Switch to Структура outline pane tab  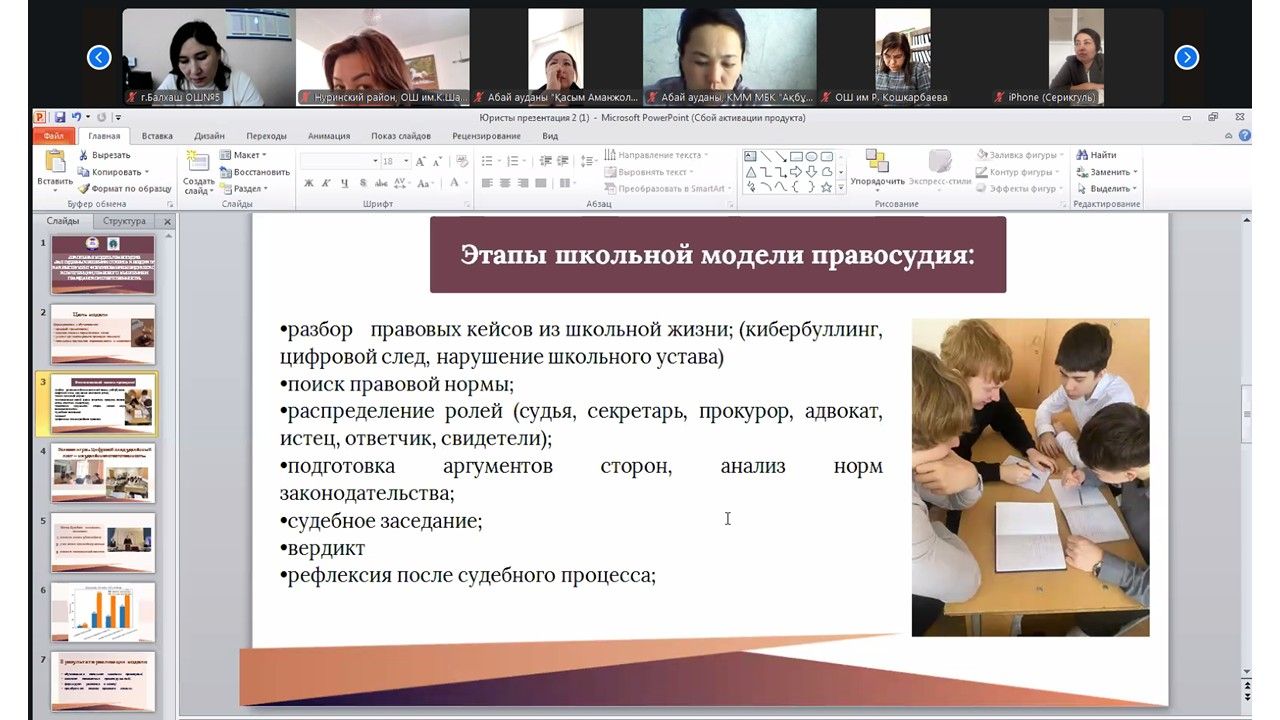coord(123,221)
